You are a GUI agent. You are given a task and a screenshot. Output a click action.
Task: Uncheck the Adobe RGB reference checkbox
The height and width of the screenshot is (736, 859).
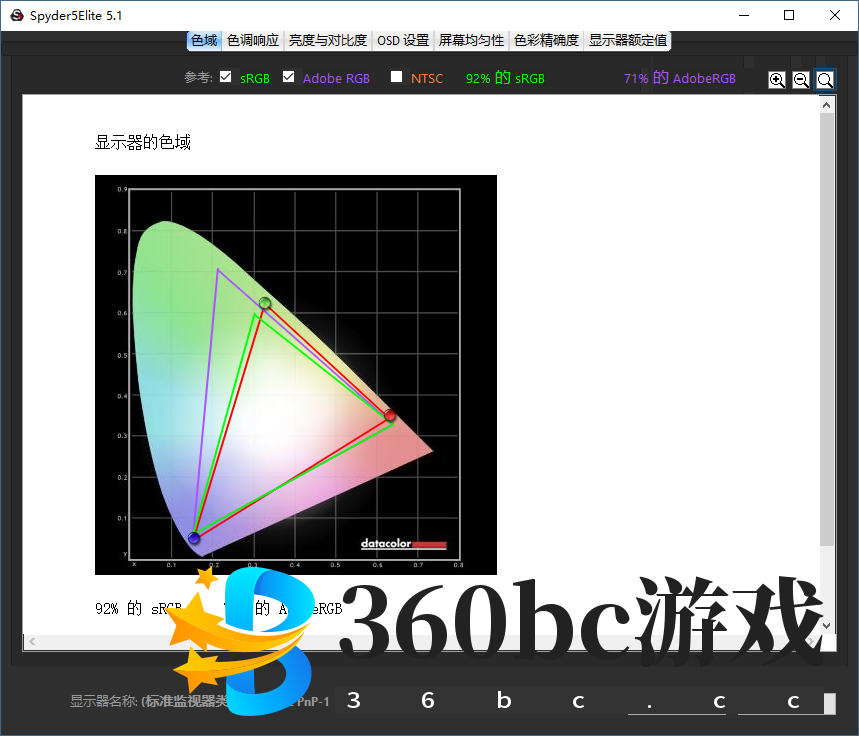(289, 77)
